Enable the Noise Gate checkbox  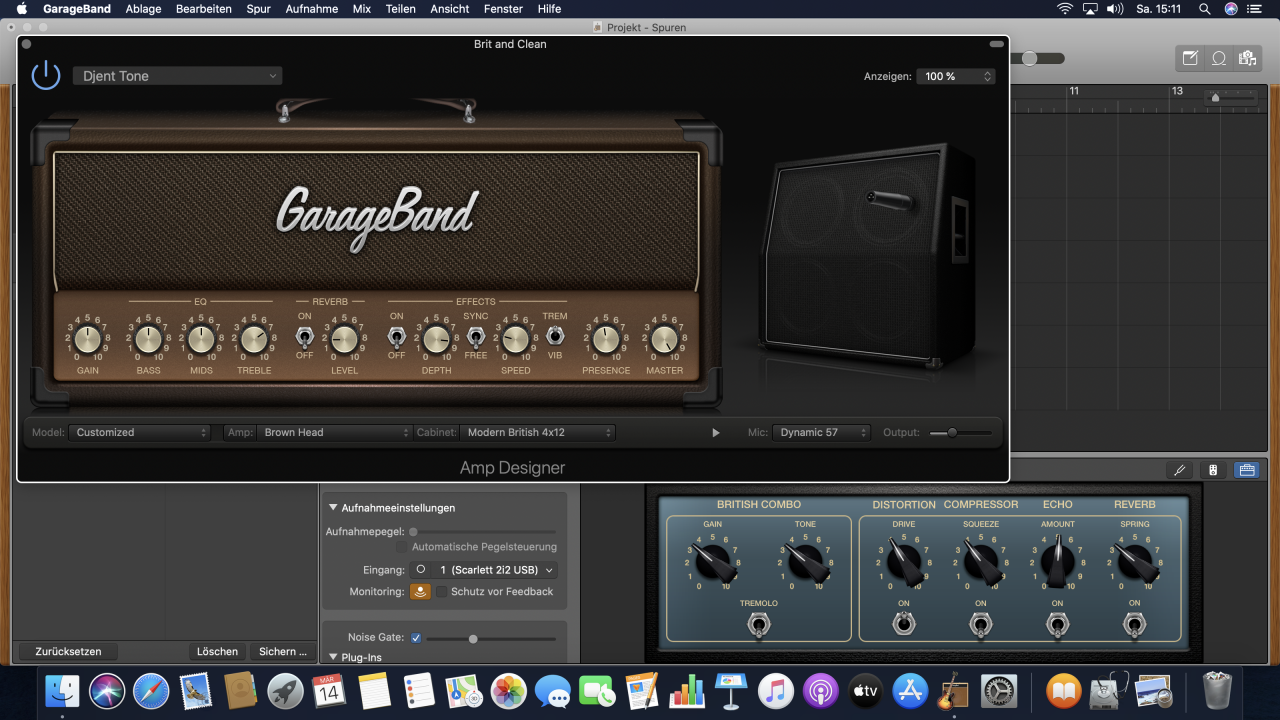(x=416, y=638)
